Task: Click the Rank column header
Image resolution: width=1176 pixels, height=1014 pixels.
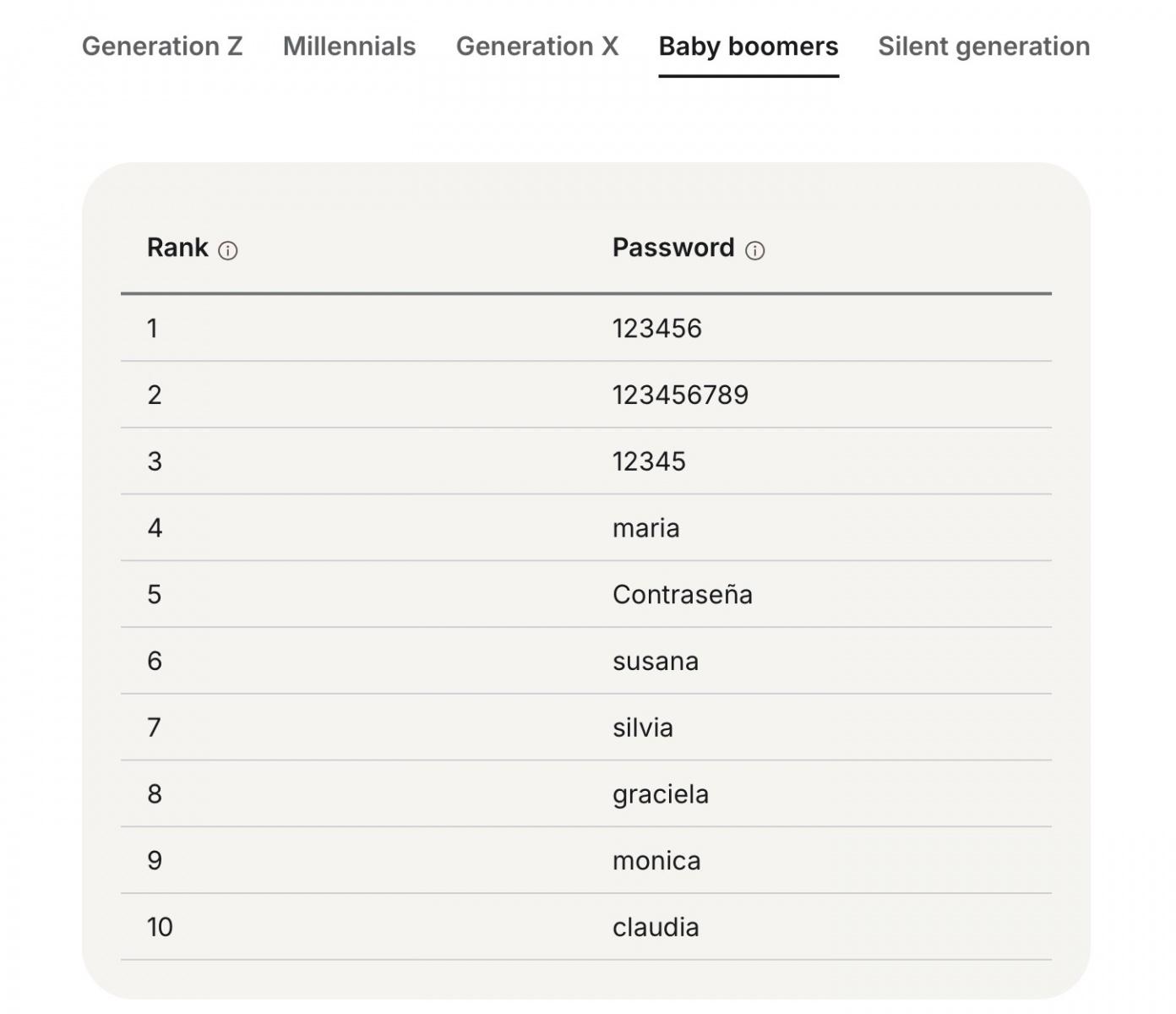Action: [177, 248]
